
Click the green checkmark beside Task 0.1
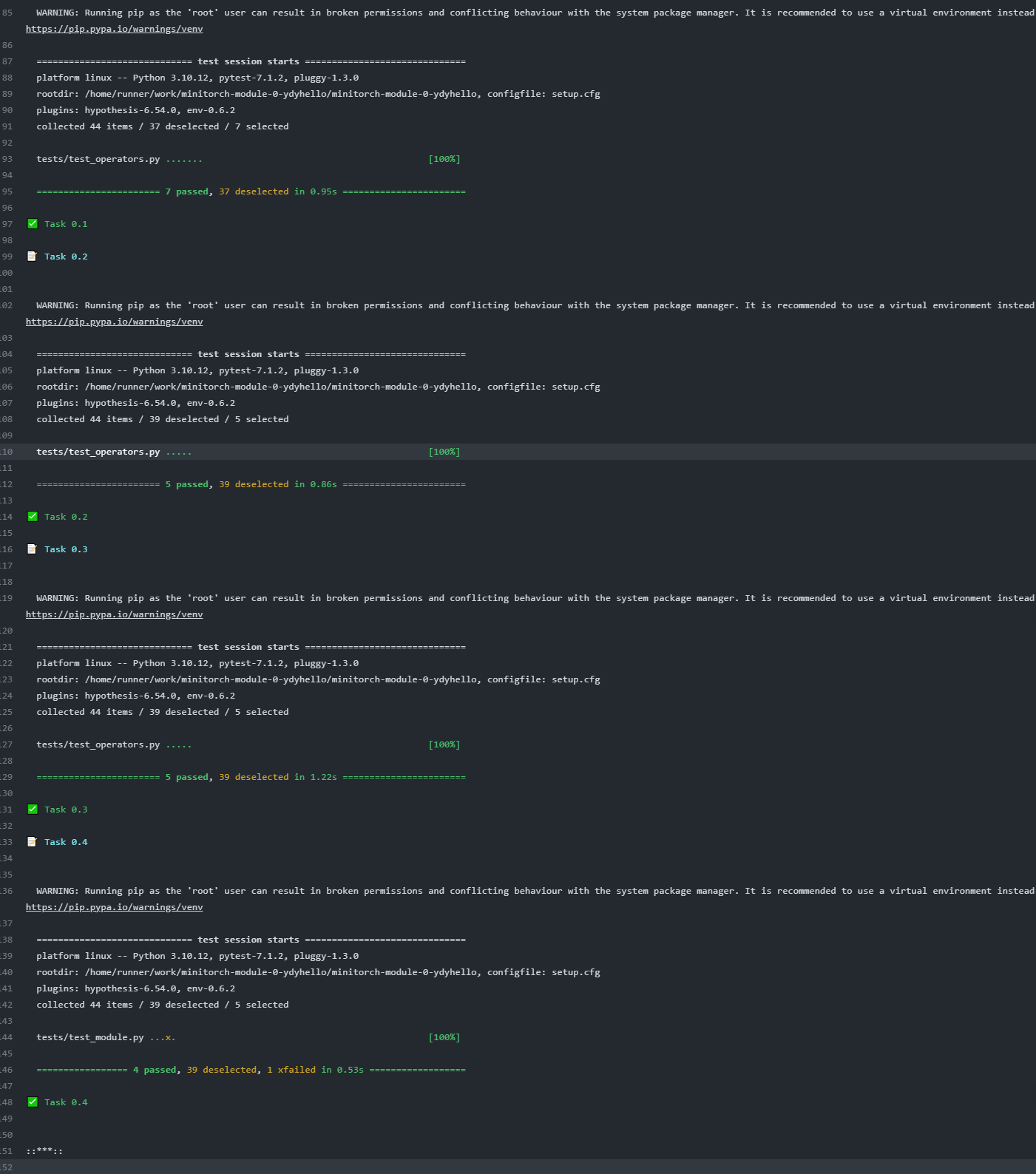[x=33, y=224]
